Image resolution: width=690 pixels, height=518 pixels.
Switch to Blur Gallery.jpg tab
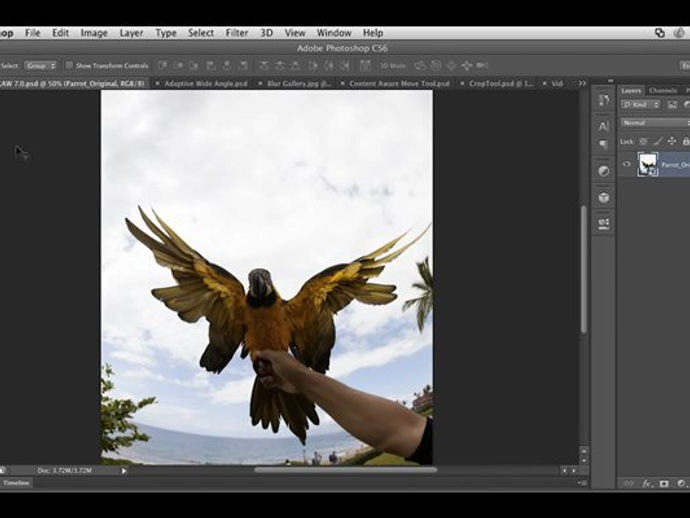299,83
